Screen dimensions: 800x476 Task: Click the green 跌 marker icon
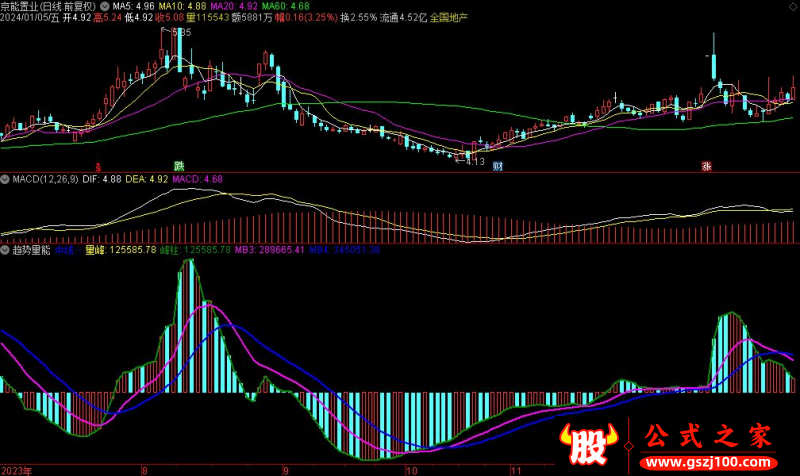[x=179, y=165]
